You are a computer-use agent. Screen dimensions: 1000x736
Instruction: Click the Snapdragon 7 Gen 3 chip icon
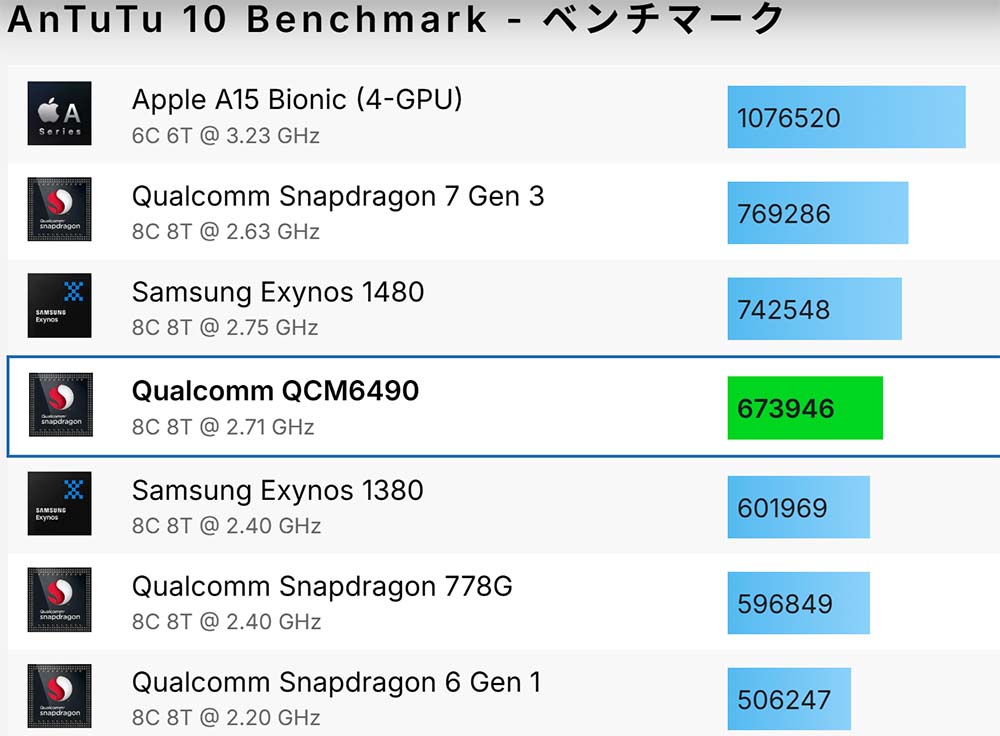pos(60,209)
